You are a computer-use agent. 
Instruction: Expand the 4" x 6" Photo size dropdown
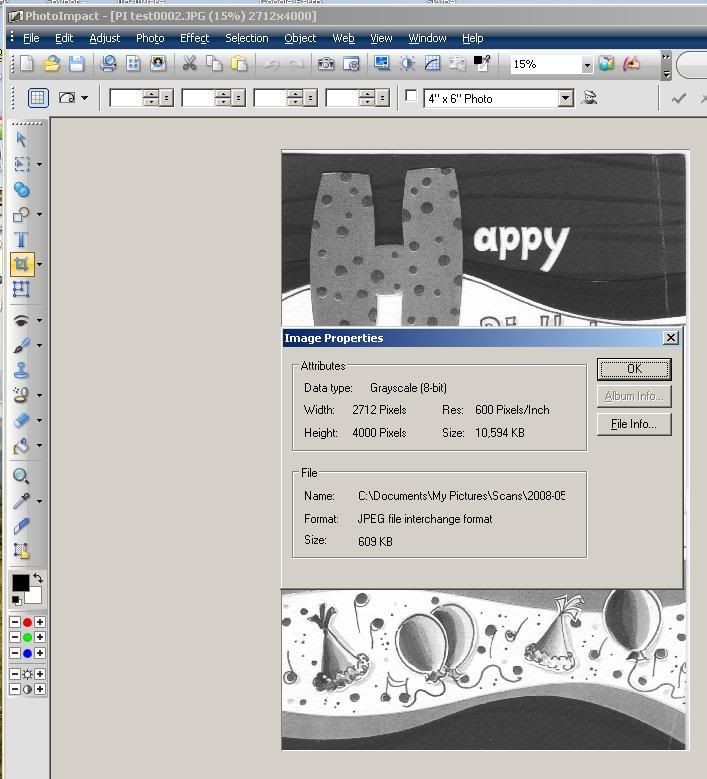(x=565, y=98)
